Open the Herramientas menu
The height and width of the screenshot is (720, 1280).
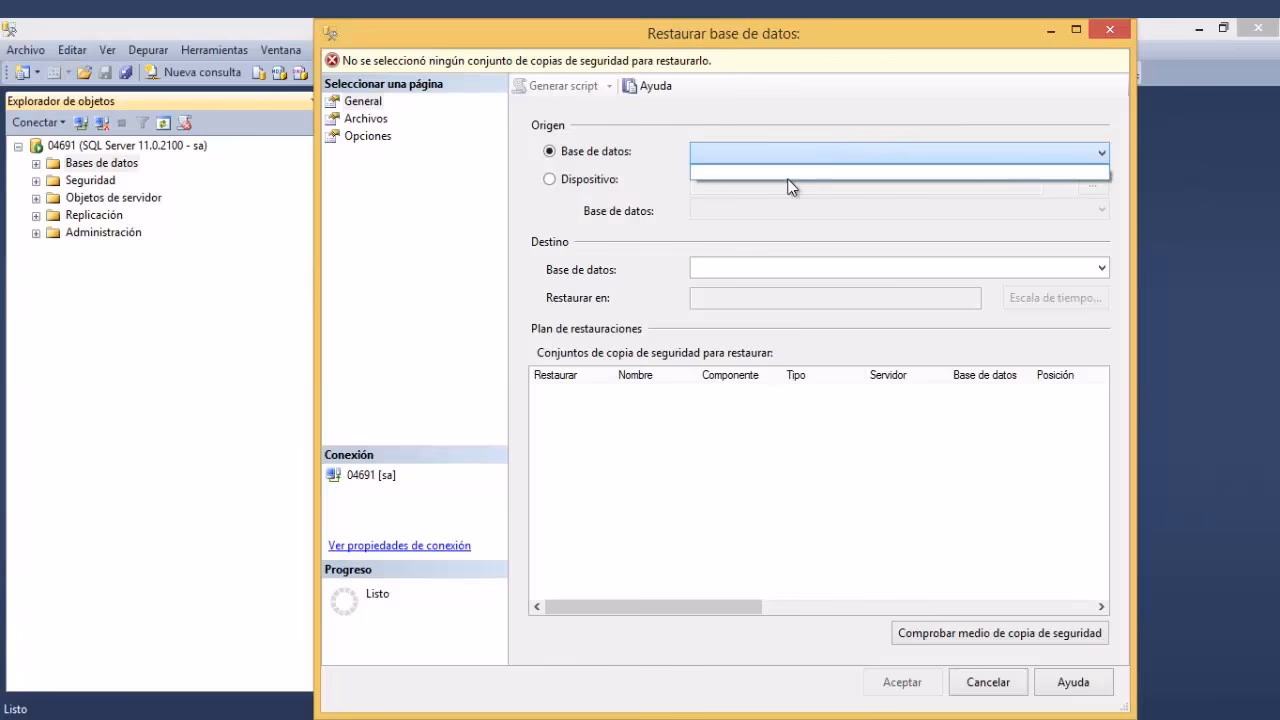pos(214,50)
